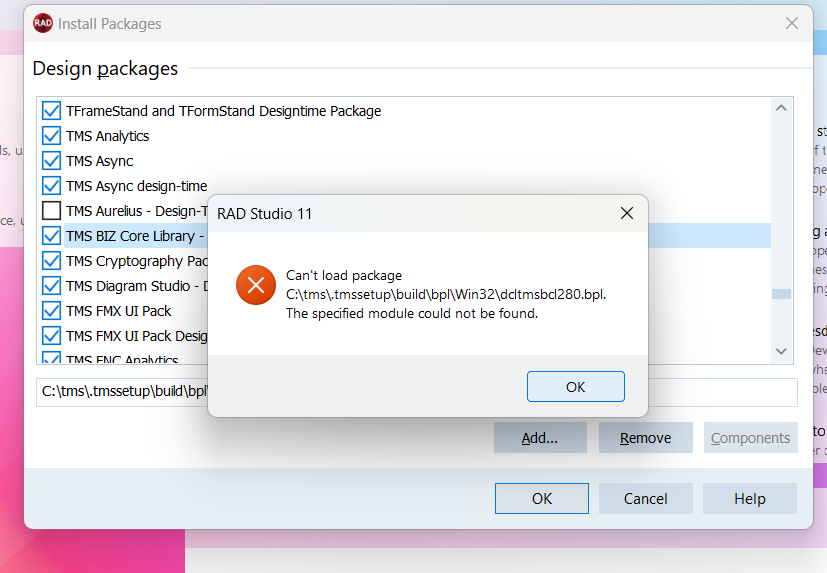
Task: Select TMS FMX UI Pack row
Action: tap(119, 311)
